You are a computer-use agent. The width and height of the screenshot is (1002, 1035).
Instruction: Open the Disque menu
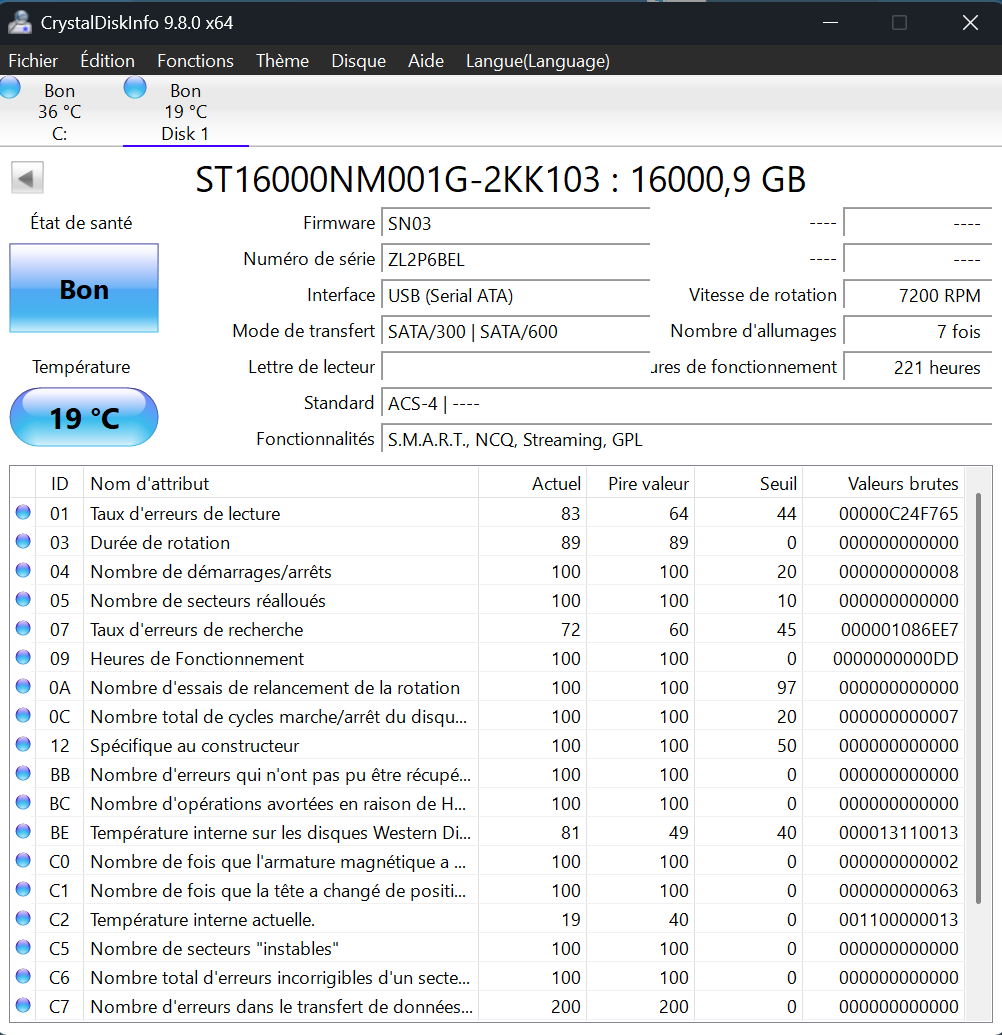[358, 61]
